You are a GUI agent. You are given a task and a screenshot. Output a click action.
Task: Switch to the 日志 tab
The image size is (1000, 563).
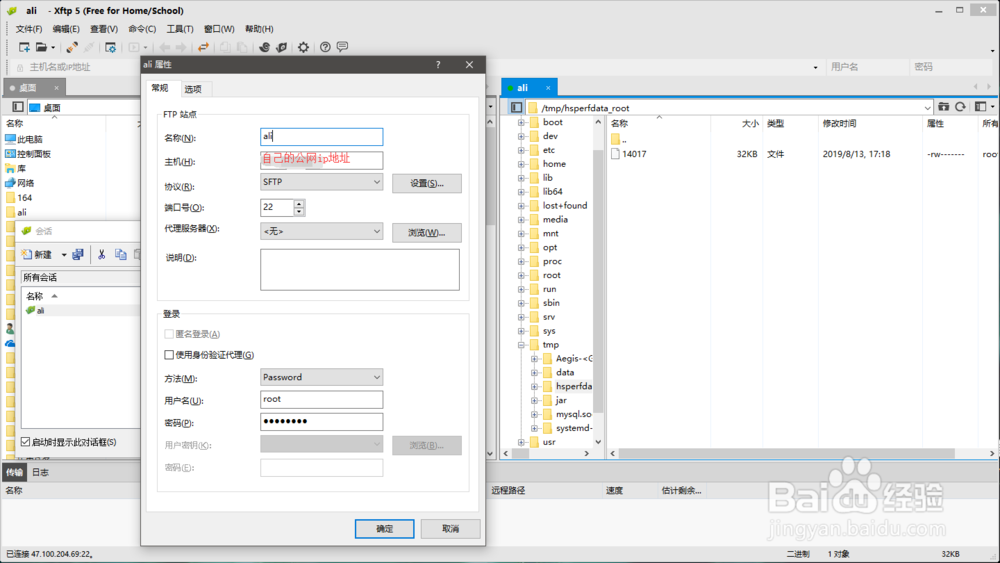tap(40, 472)
